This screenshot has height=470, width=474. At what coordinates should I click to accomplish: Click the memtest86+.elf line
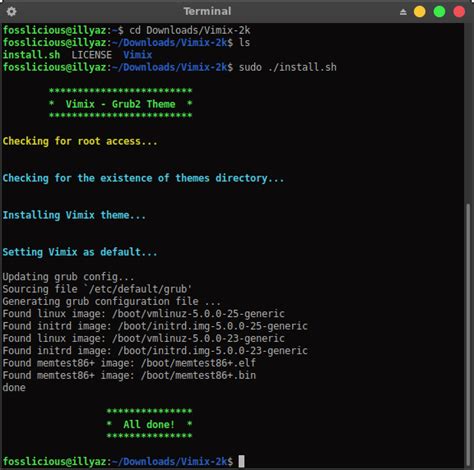click(x=129, y=363)
